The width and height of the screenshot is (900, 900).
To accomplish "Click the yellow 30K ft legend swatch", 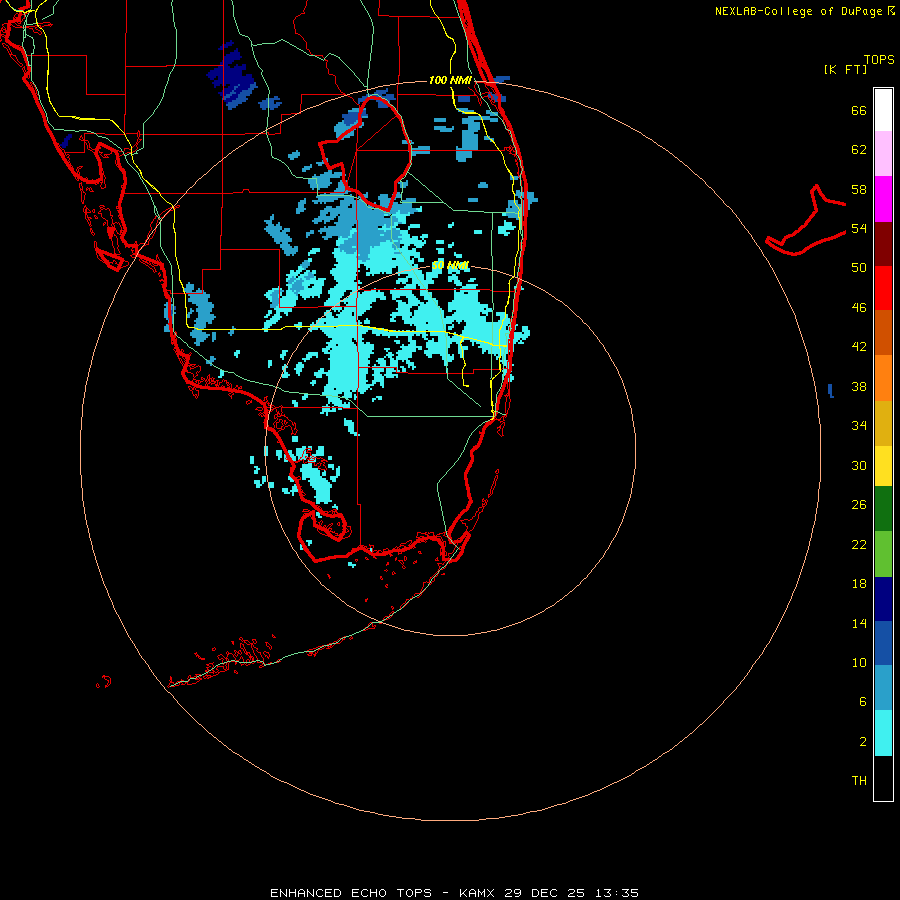I will tap(883, 466).
